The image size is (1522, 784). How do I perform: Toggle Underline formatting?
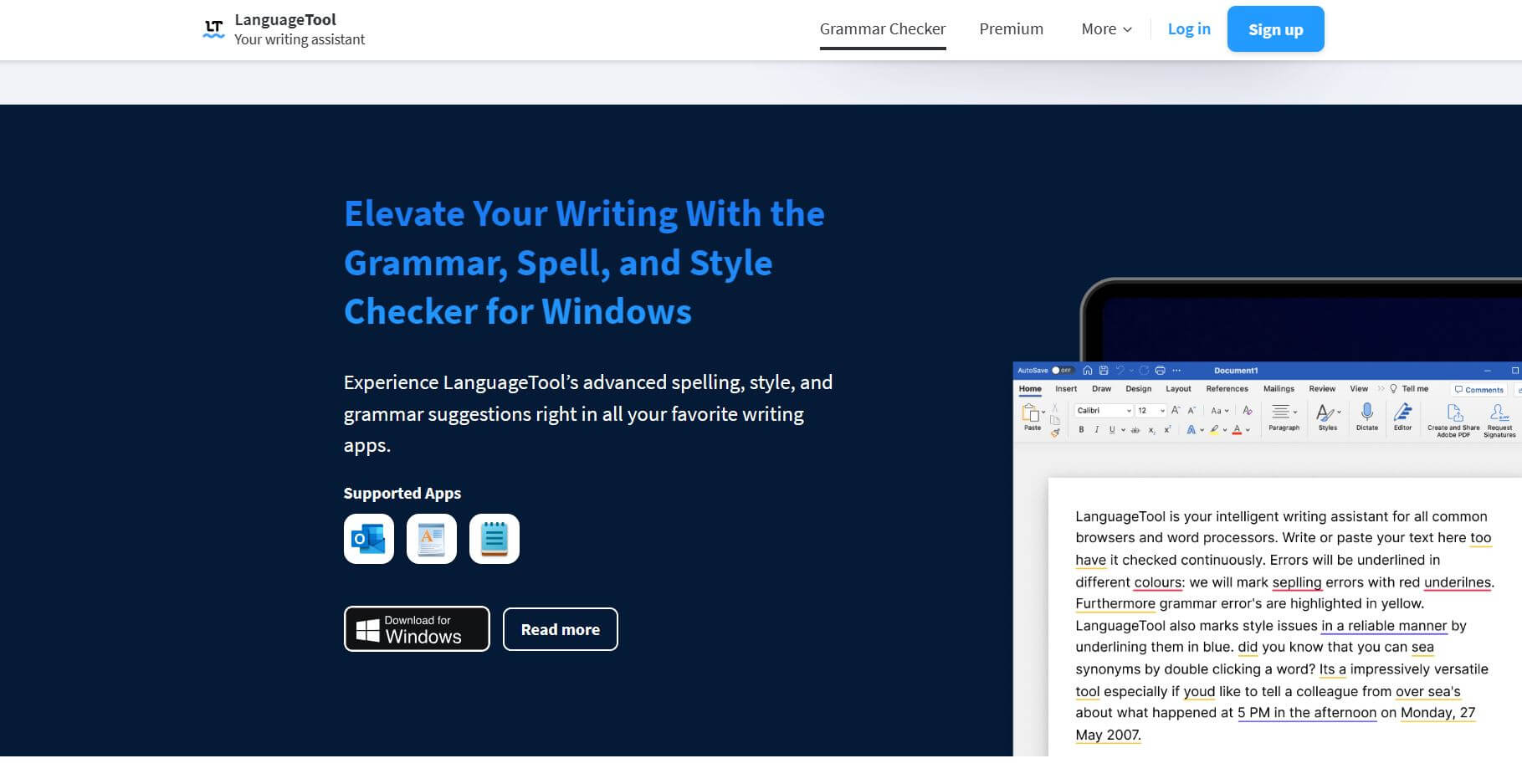pos(1112,430)
